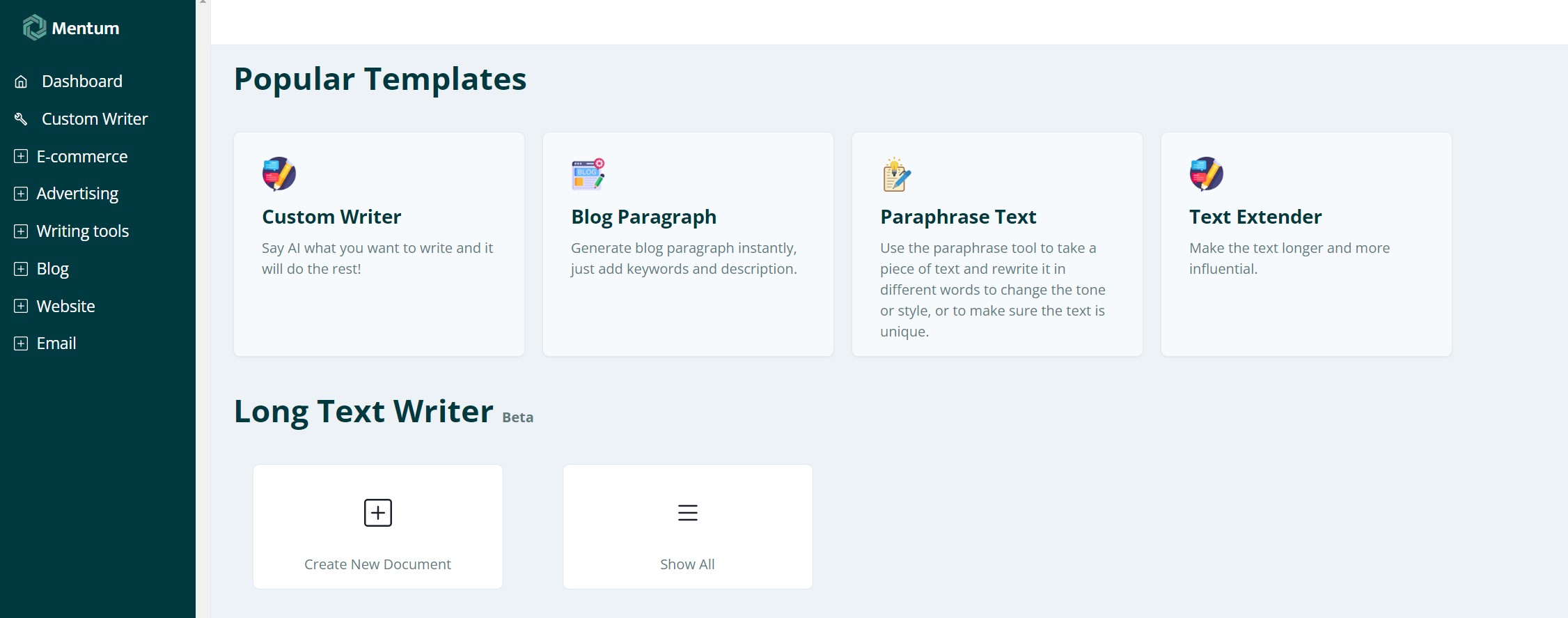Click the Create New Document label
The height and width of the screenshot is (618, 1568).
point(377,564)
